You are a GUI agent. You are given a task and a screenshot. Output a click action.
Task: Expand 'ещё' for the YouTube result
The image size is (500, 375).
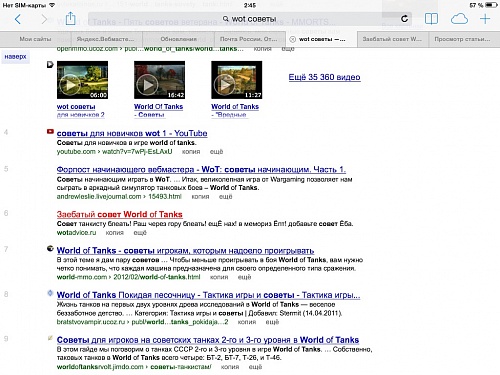click(x=216, y=152)
